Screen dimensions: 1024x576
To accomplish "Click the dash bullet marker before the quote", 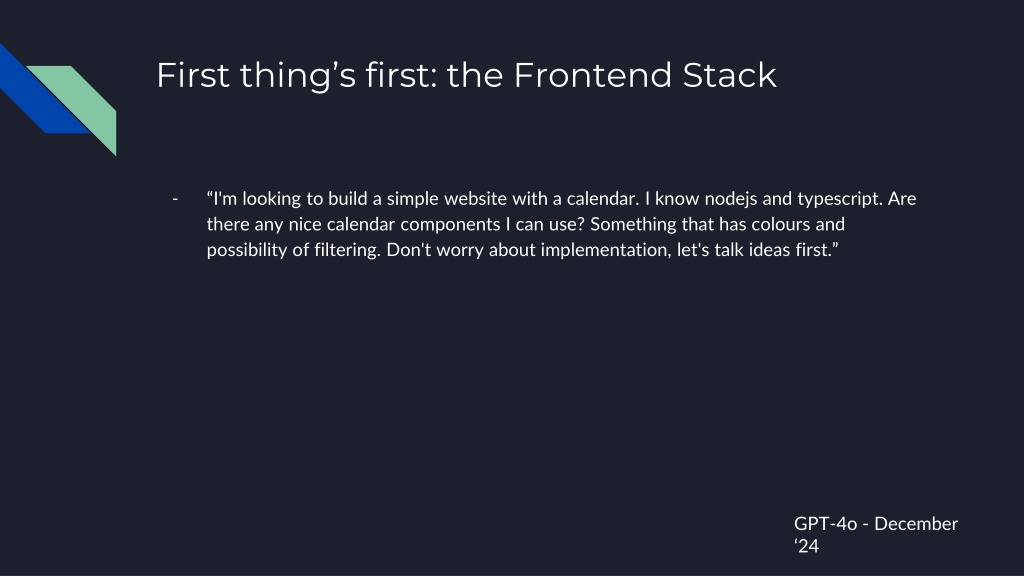I will [175, 199].
